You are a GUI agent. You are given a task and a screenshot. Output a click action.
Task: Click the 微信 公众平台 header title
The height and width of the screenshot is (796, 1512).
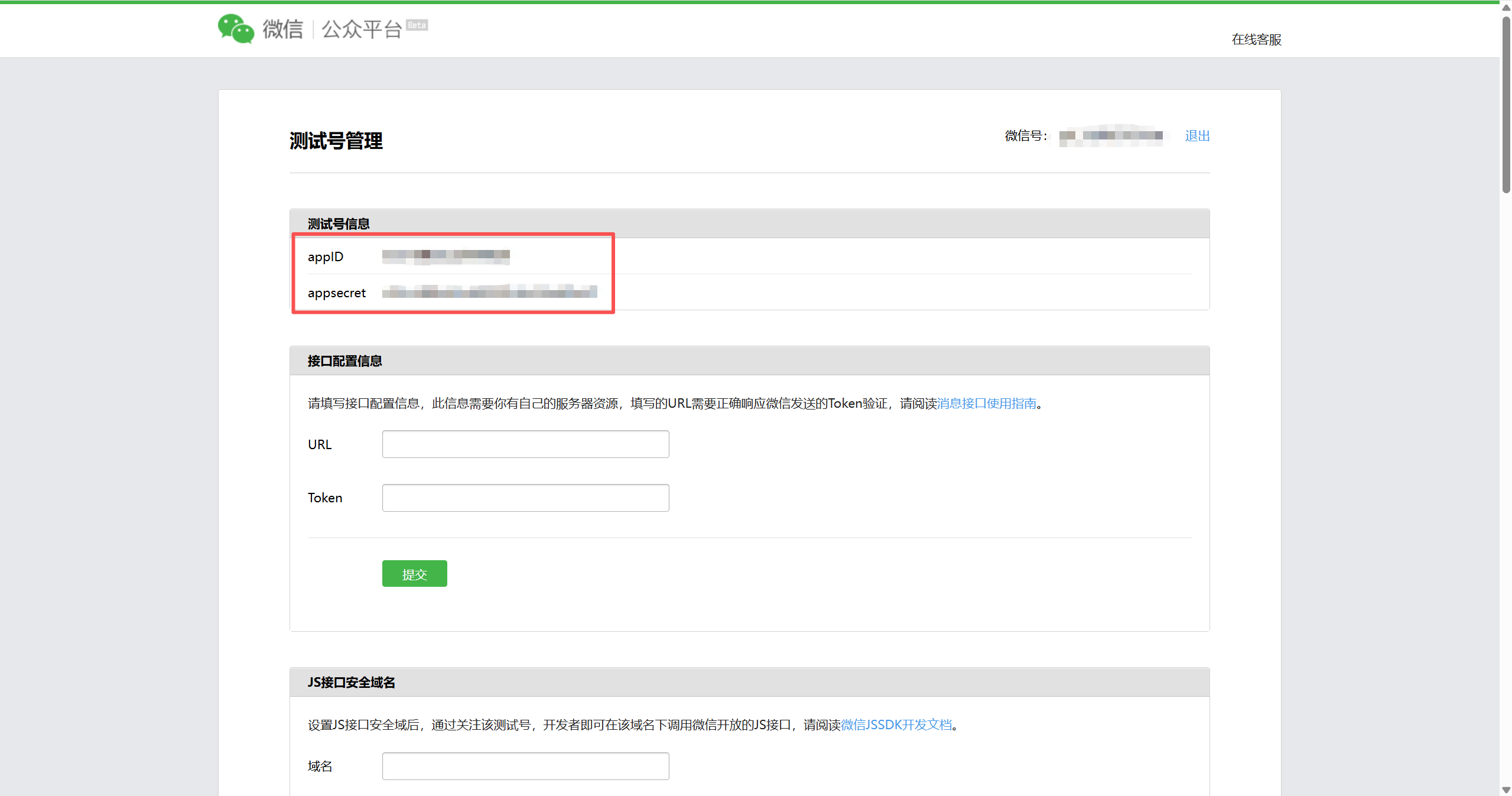tap(332, 29)
